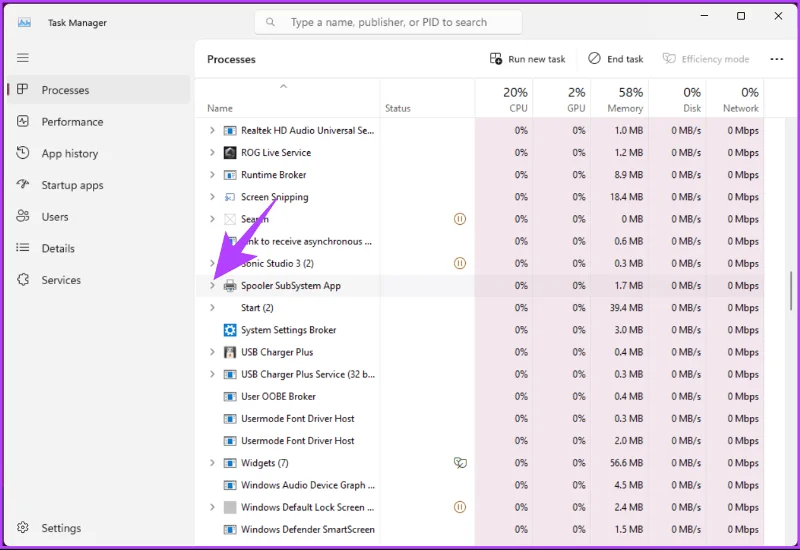This screenshot has height=550, width=800.
Task: Click the USB Charger Plus icon
Action: [230, 352]
